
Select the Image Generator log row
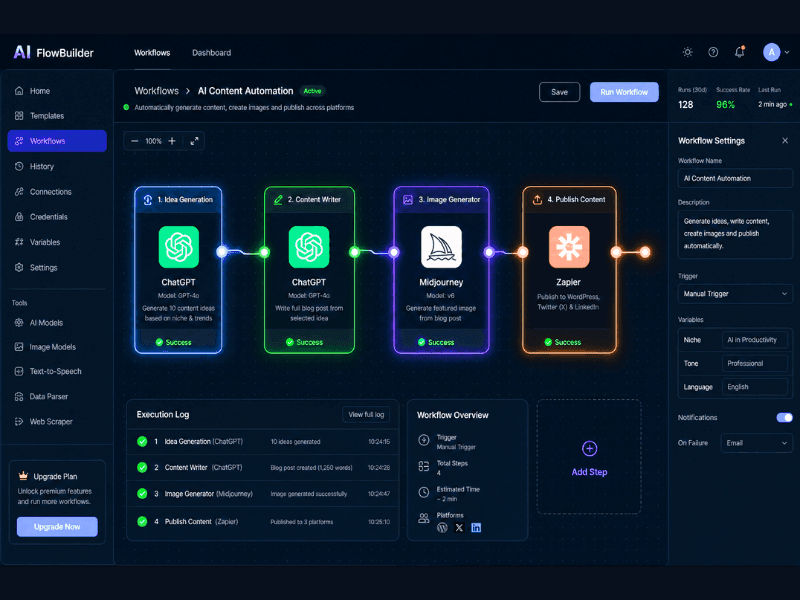coord(262,494)
